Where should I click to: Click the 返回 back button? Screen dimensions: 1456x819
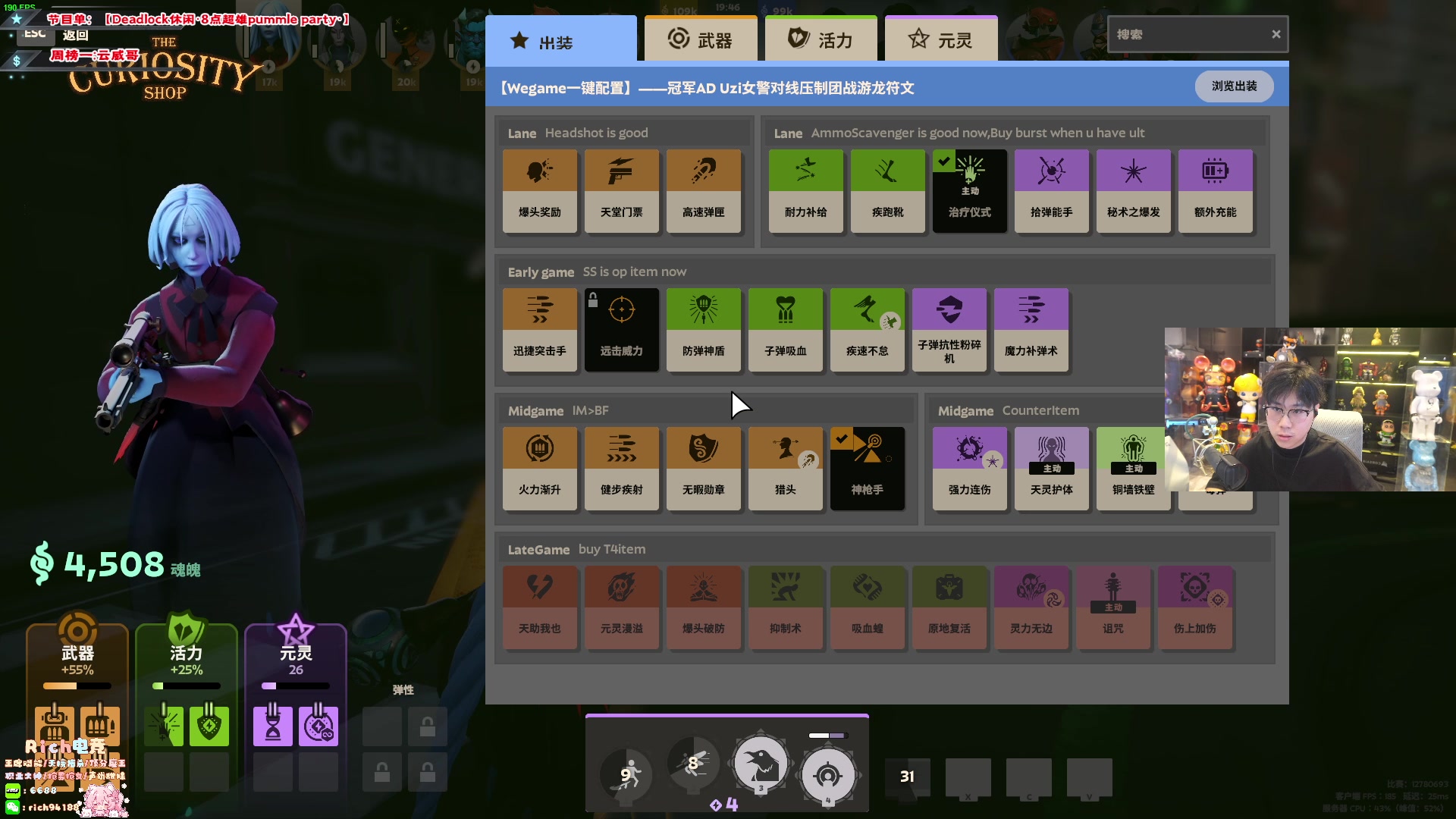tap(75, 35)
